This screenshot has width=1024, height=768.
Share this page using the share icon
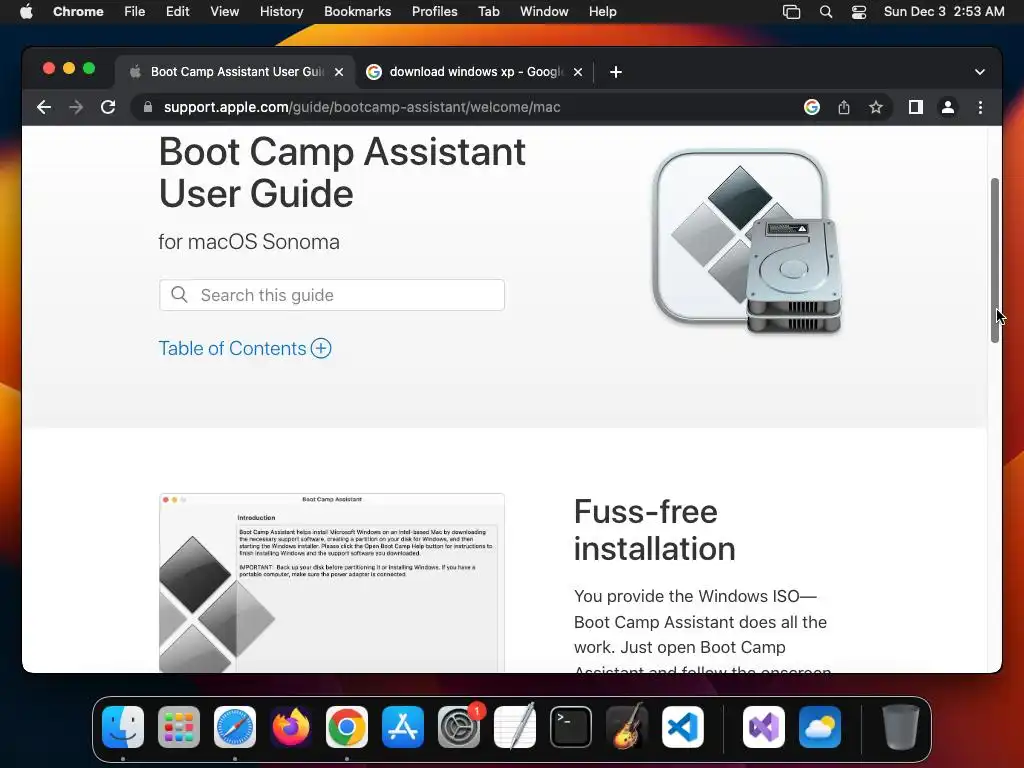coord(844,107)
